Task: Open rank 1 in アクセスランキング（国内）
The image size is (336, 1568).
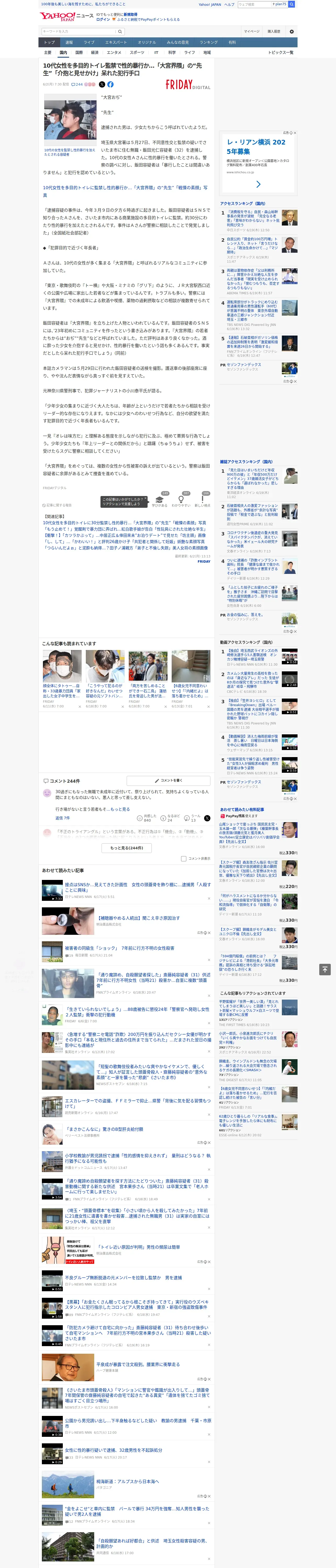Action: pyautogui.click(x=253, y=218)
